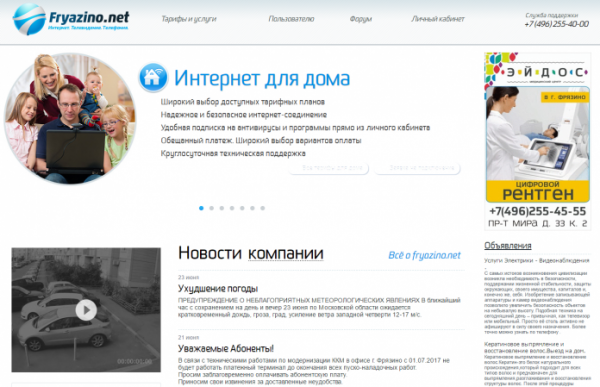Open the Тарифы и услуги menu
Viewport: 600px width, 387px height.
coord(189,19)
